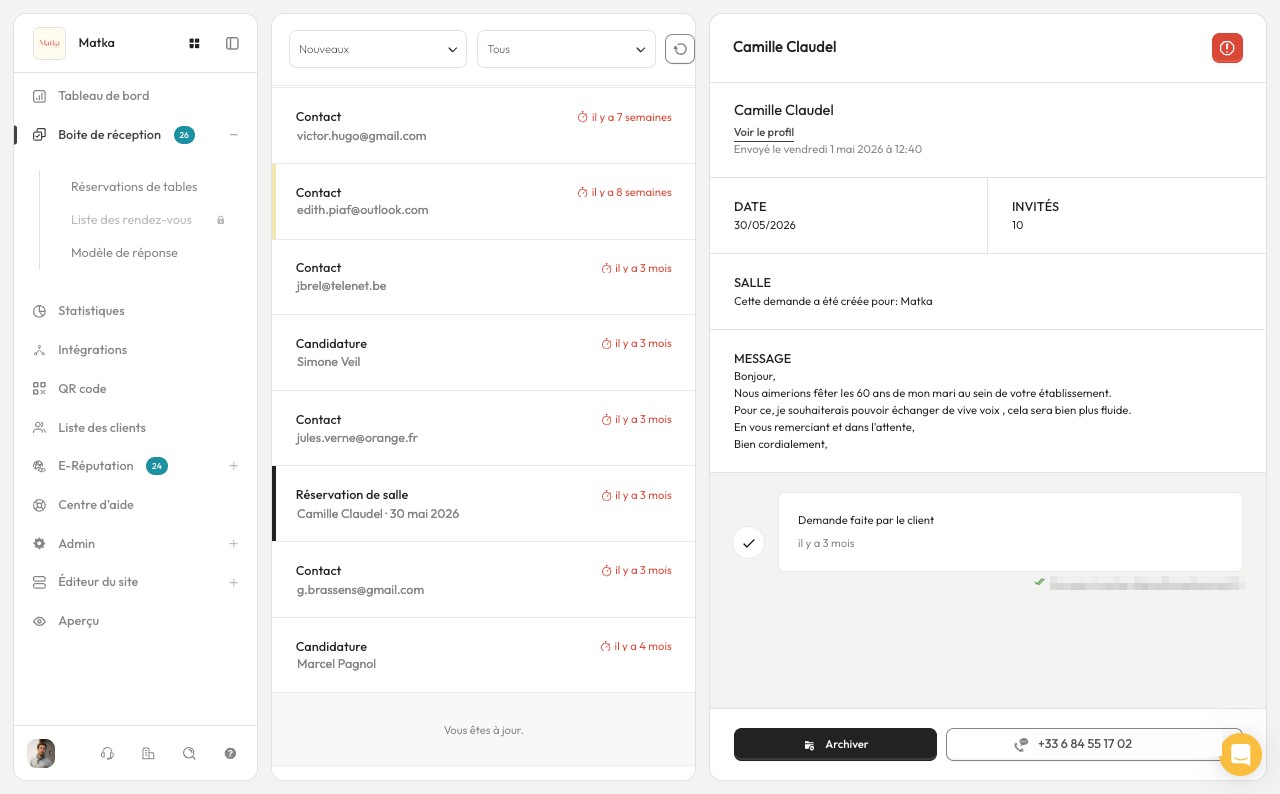Viewport: 1280px width, 794px height.
Task: Click the Matka logo thumbnail
Action: (49, 43)
